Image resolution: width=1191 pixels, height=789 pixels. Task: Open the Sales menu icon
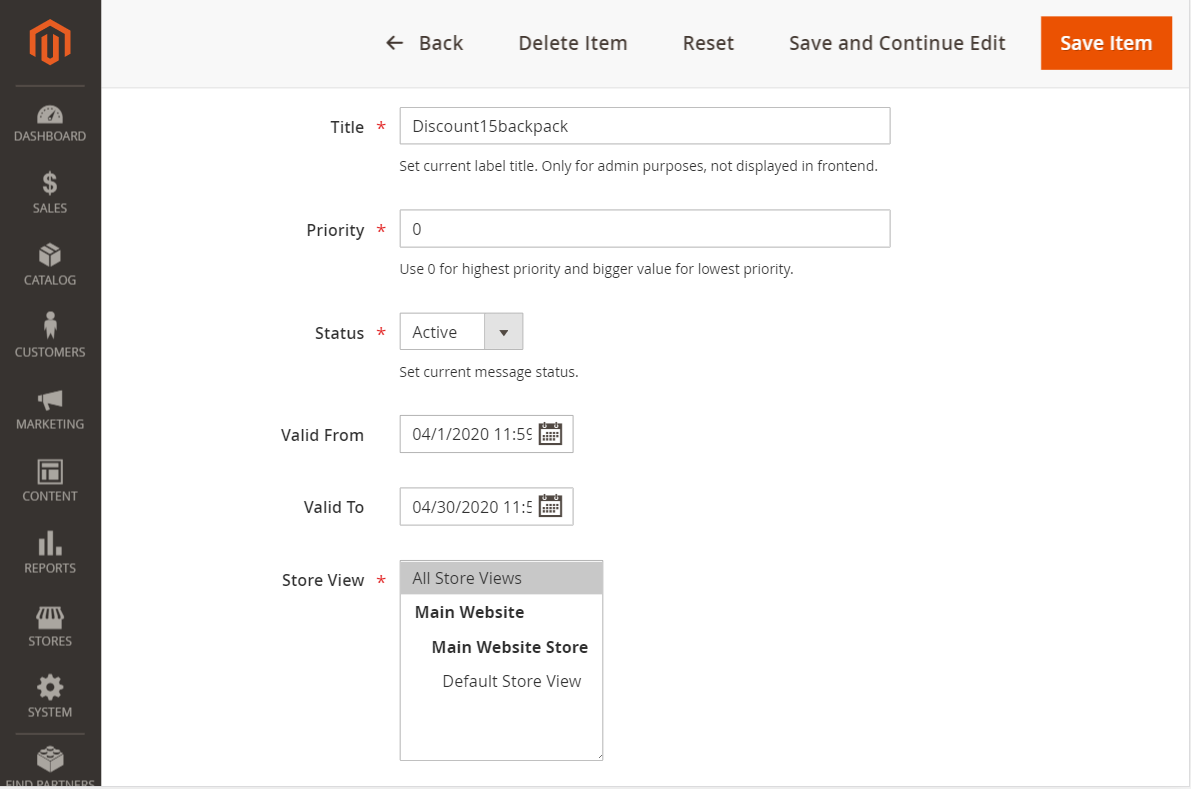pyautogui.click(x=50, y=184)
